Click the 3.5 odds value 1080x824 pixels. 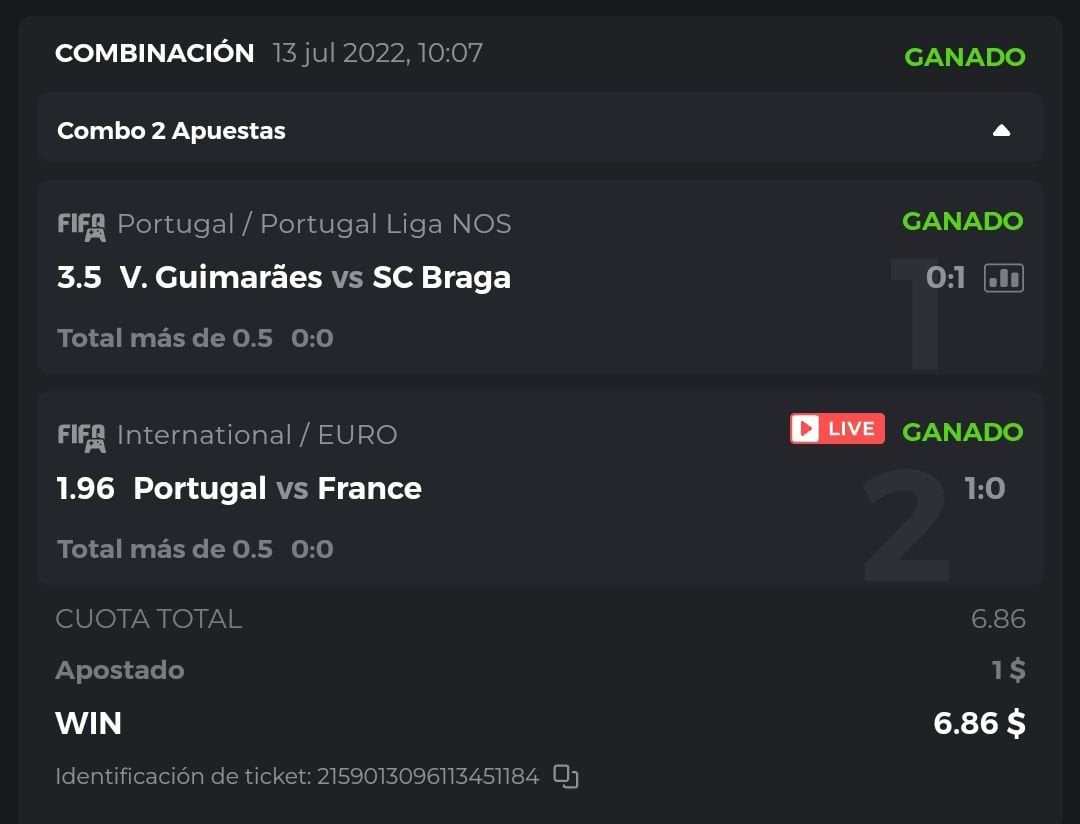(x=79, y=277)
